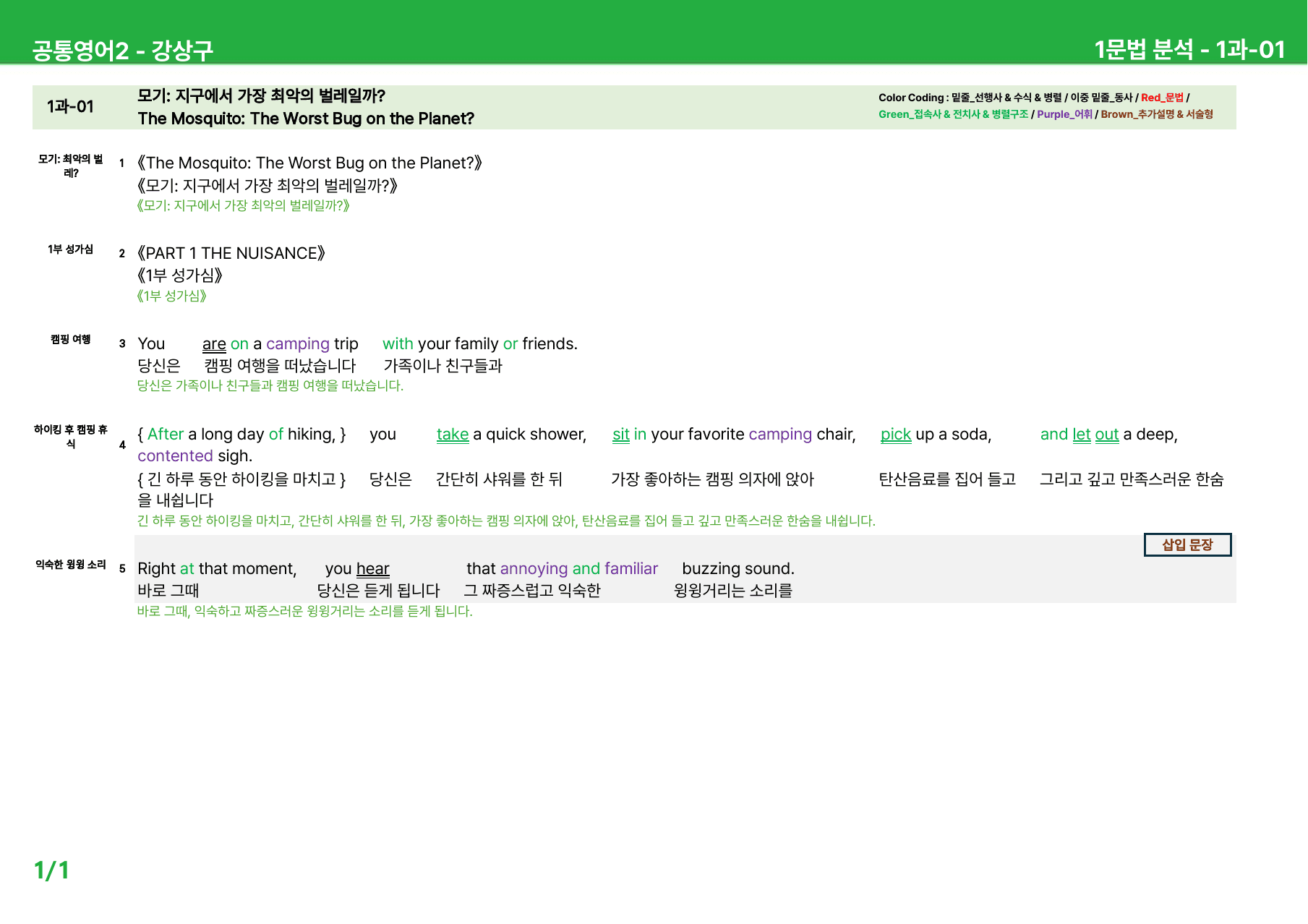This screenshot has width=1308, height=924.
Task: Click the underlined verb 'pick'
Action: coord(896,435)
